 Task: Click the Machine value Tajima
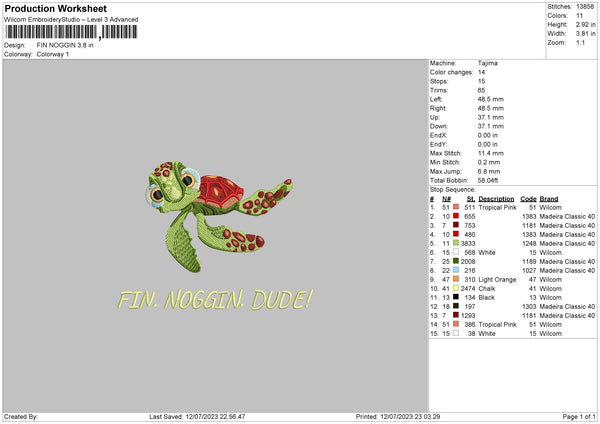tap(488, 63)
